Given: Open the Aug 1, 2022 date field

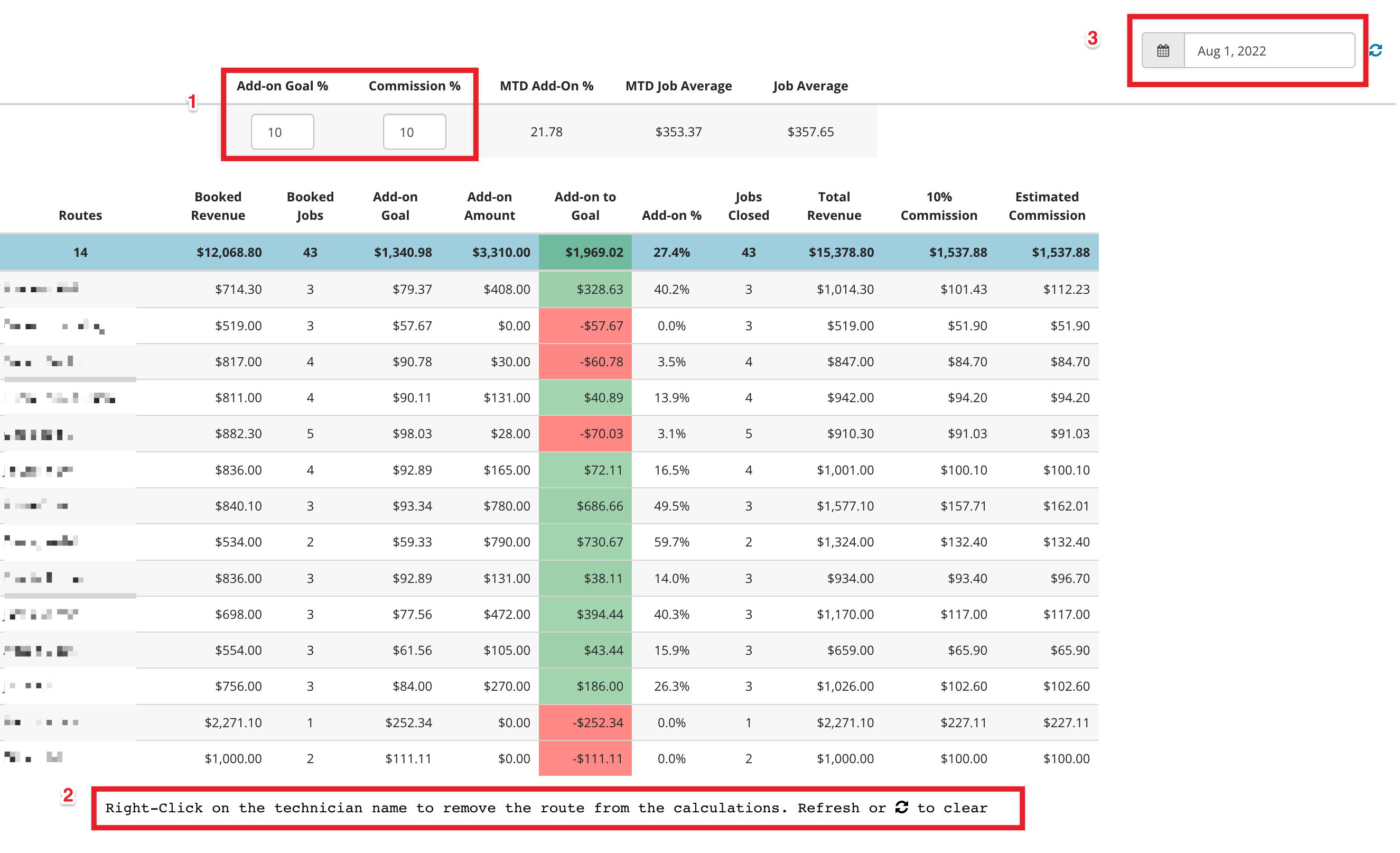Looking at the screenshot, I should pyautogui.click(x=1270, y=51).
